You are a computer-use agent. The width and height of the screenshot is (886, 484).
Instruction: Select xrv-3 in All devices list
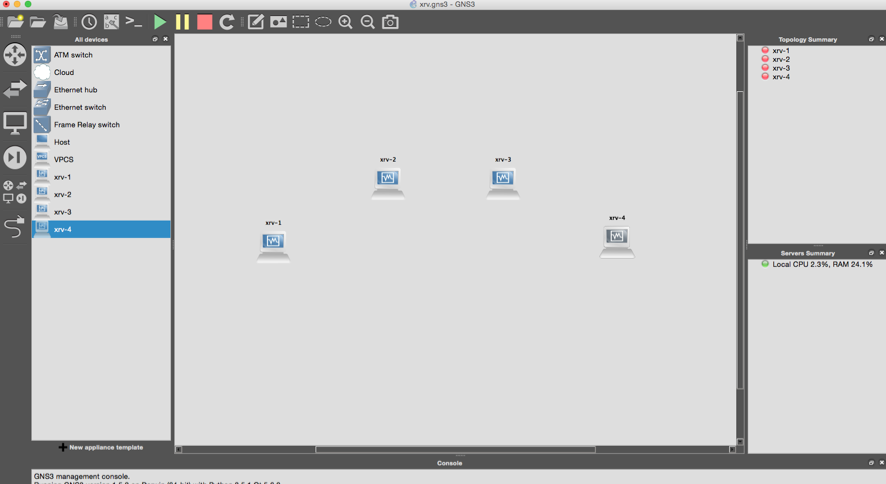tap(101, 212)
